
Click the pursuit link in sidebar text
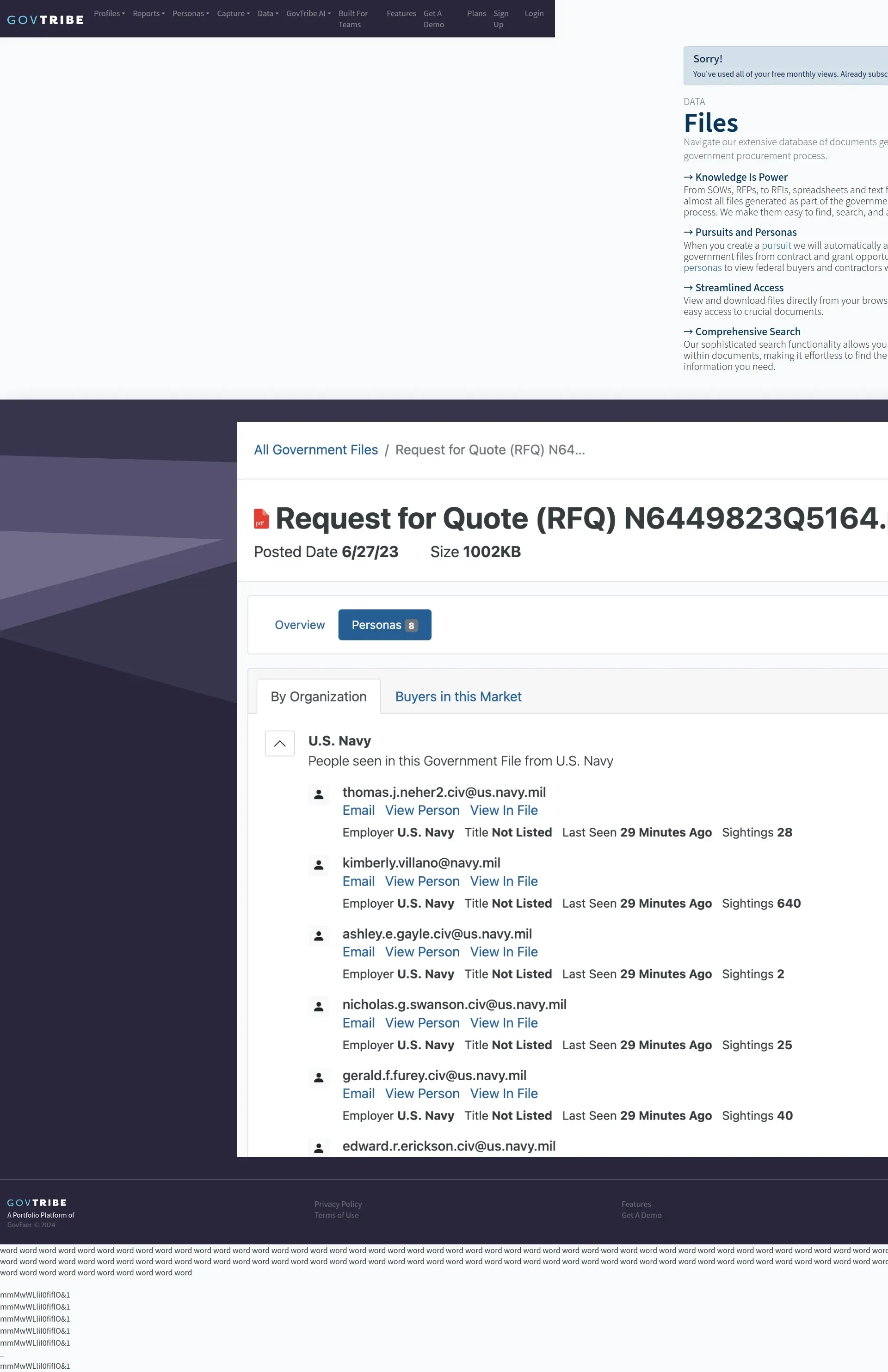click(x=776, y=246)
